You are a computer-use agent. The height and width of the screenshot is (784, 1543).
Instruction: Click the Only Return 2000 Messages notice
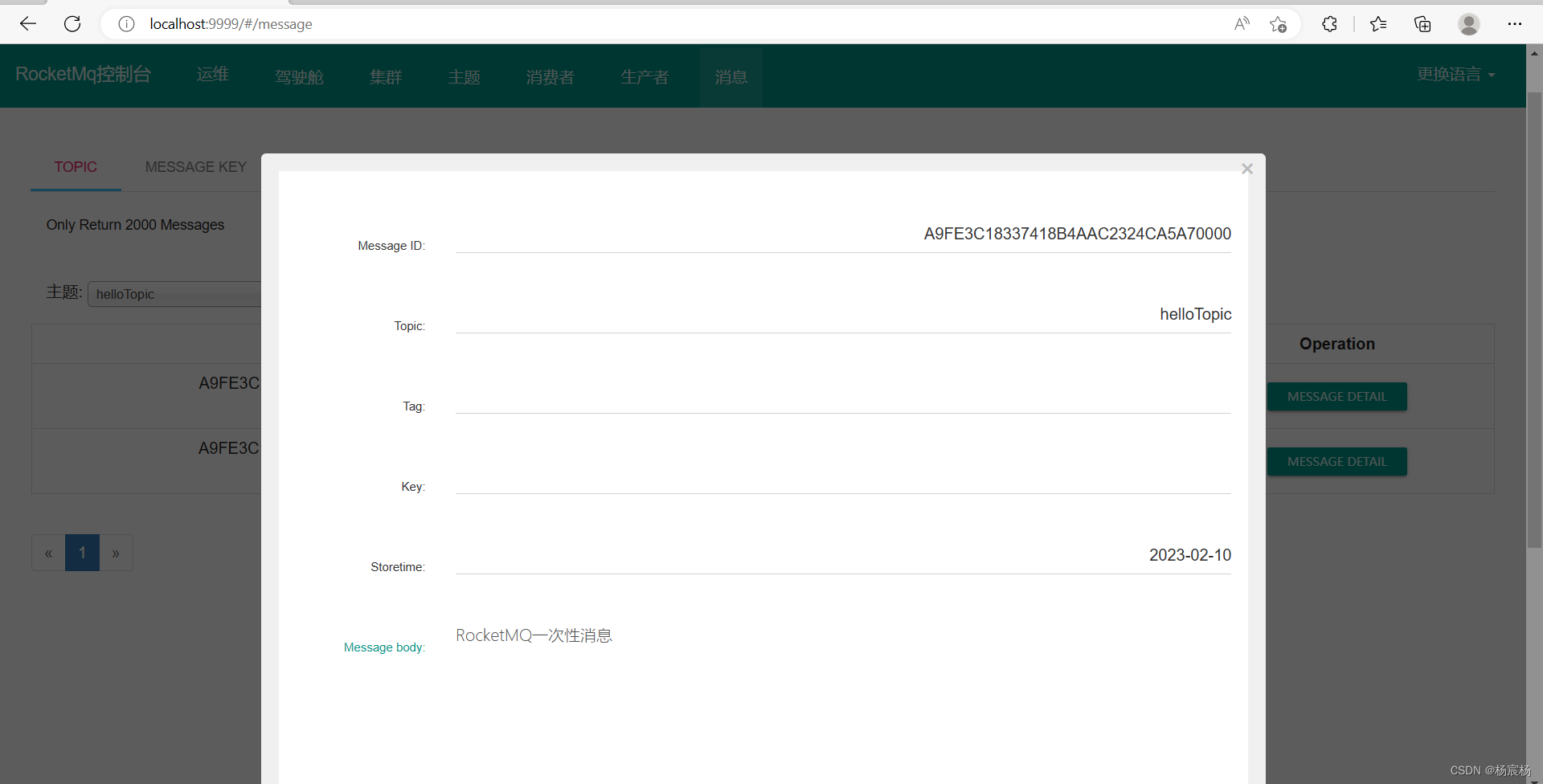pos(135,225)
